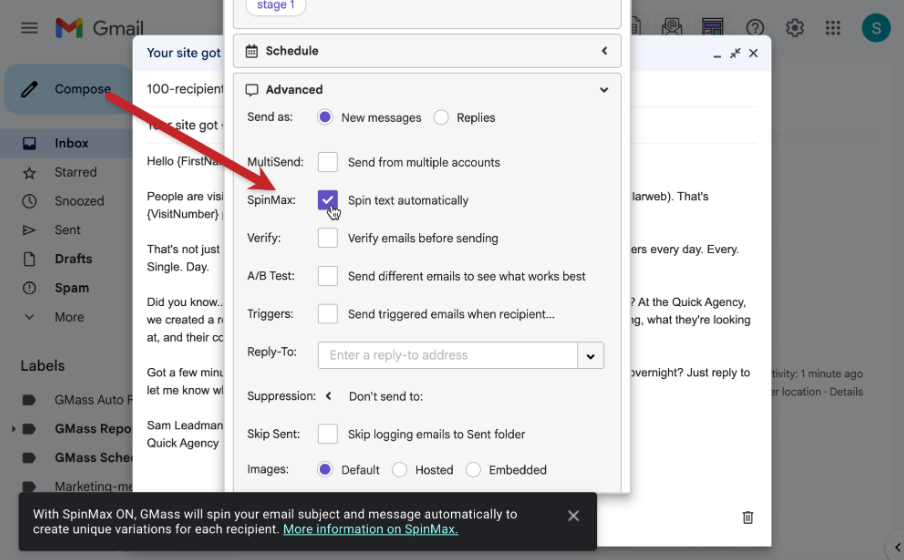Click the arrow icon beside Sent
Screen dimensions: 904x560
(29, 230)
